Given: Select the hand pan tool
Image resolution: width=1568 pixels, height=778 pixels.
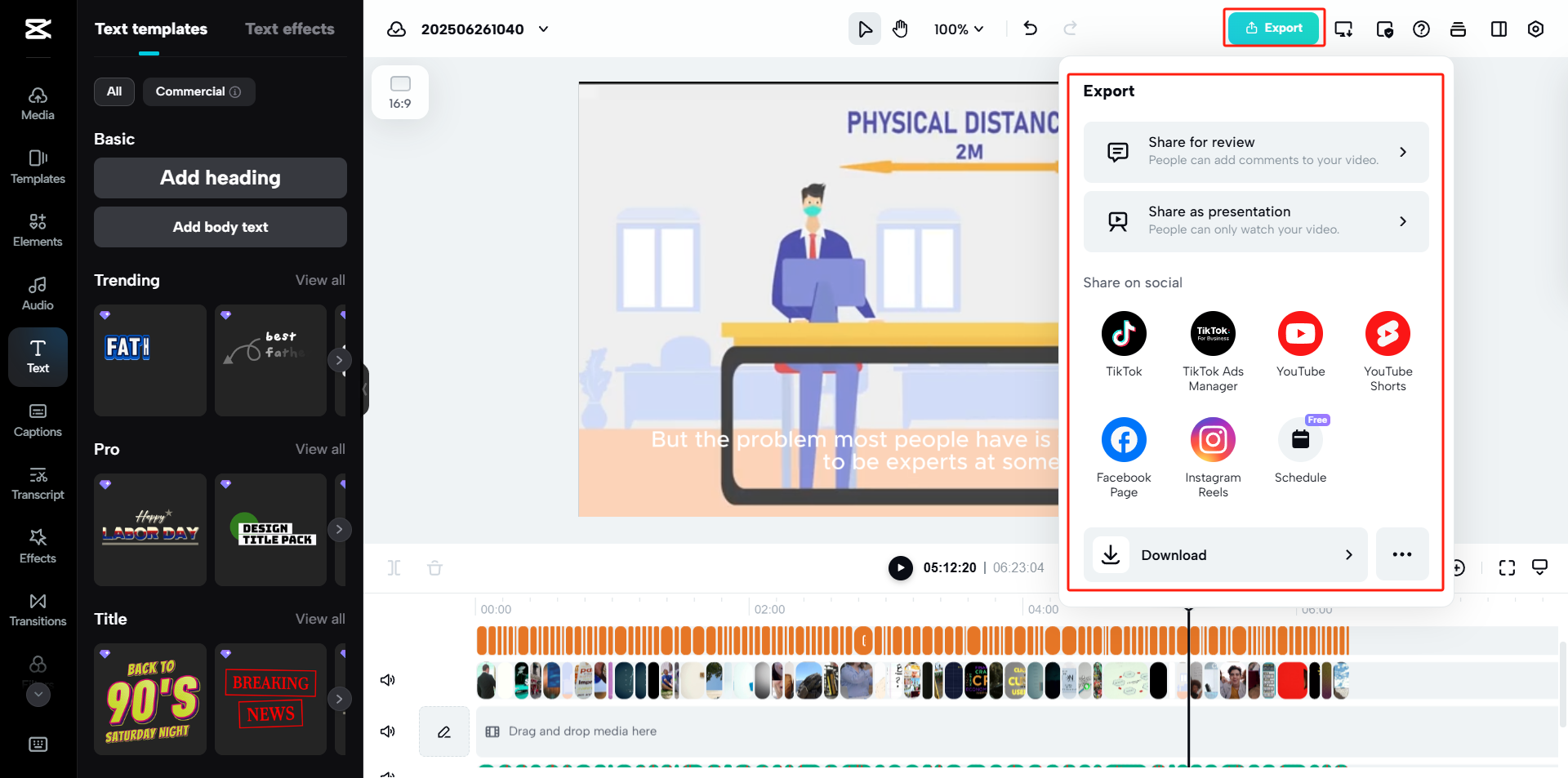Looking at the screenshot, I should click(900, 29).
